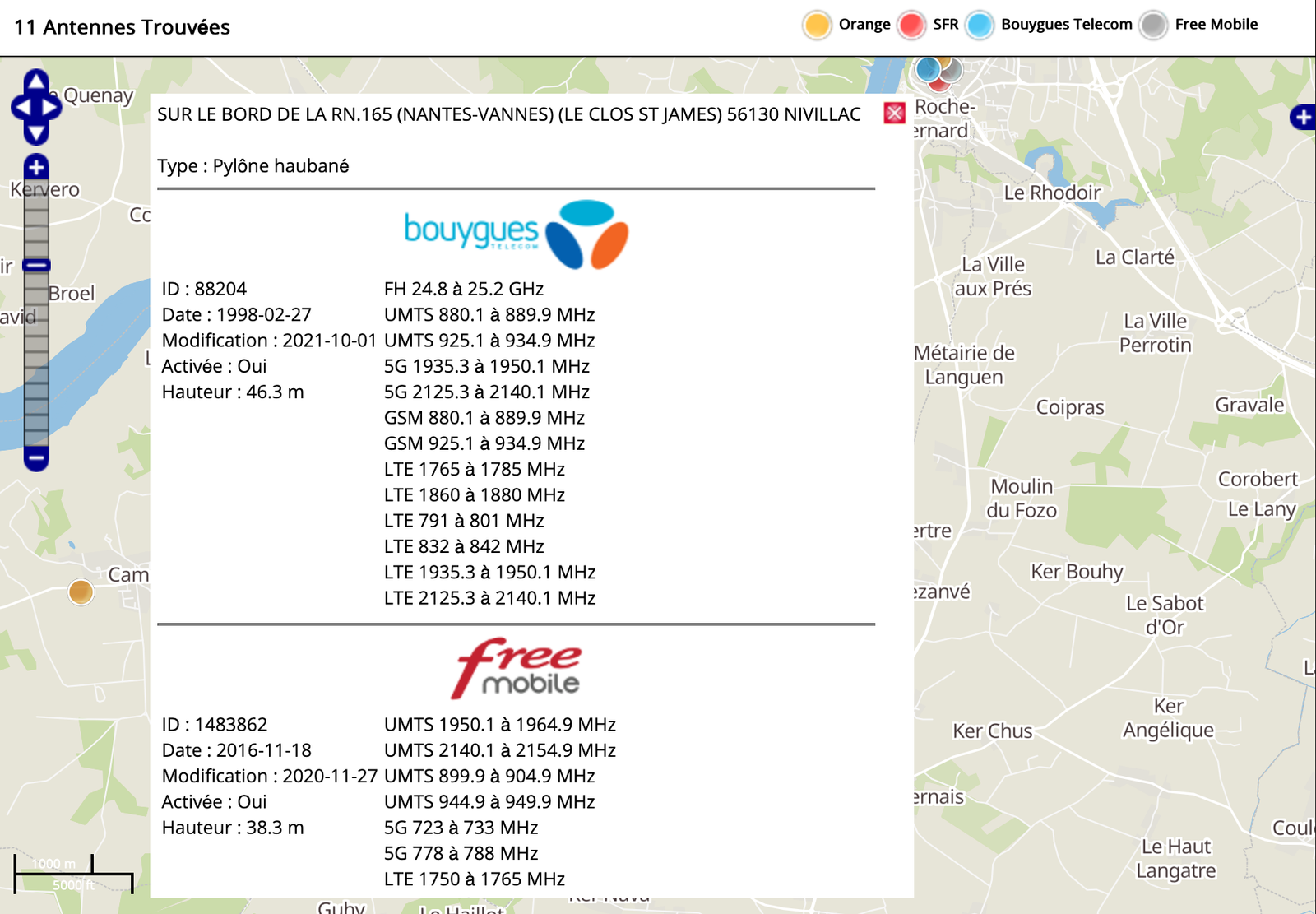This screenshot has height=914, width=1316.
Task: Click 'LTE 1750 à 1765 MHz' entry
Action: pyautogui.click(x=475, y=879)
